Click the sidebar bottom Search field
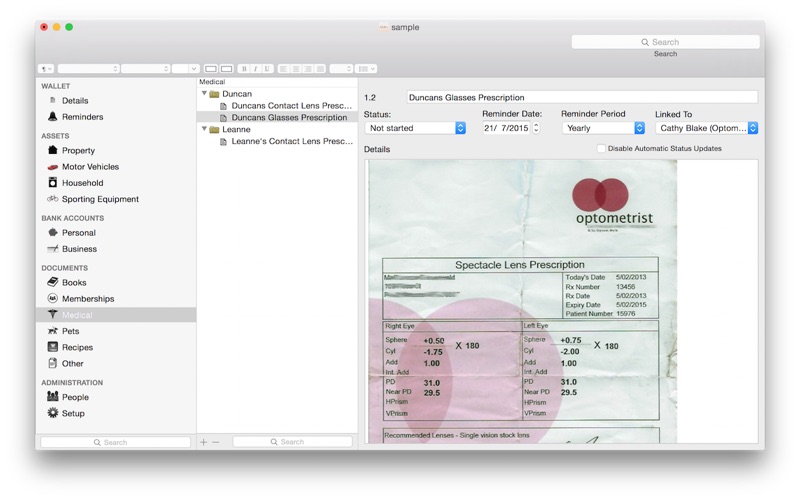Viewport: 800px width, 500px height. 115,442
